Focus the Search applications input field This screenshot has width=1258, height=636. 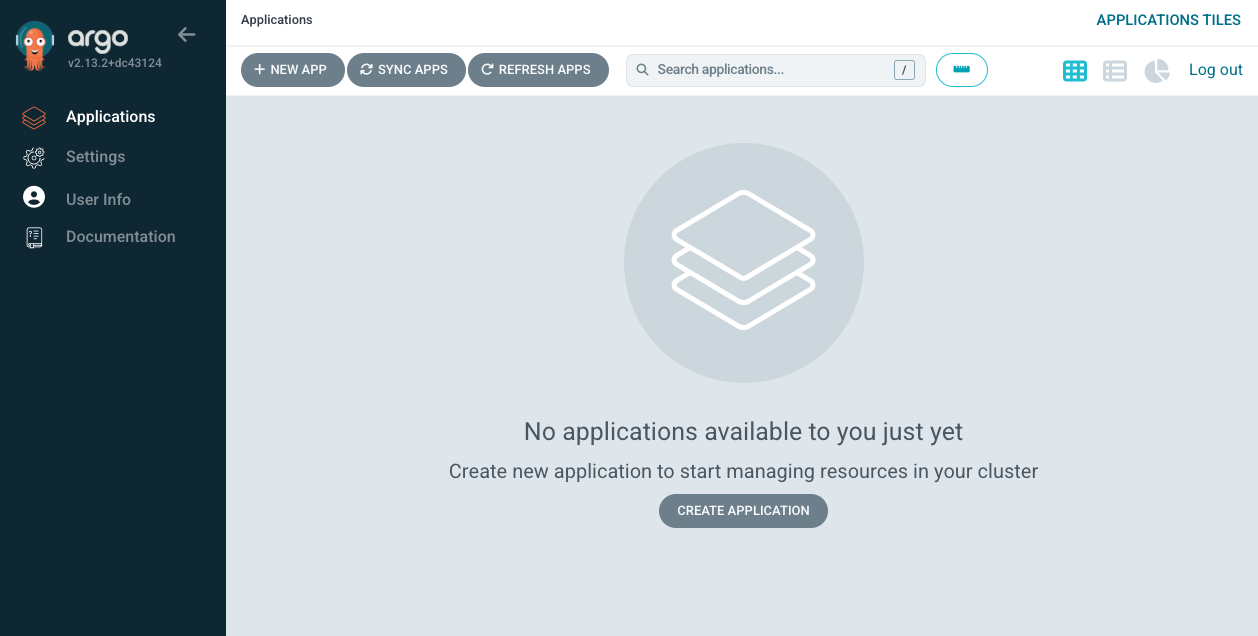(774, 70)
